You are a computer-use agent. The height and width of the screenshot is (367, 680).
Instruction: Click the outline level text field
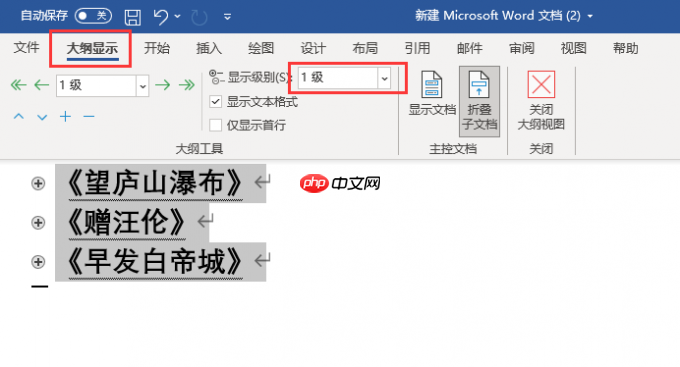[96, 85]
